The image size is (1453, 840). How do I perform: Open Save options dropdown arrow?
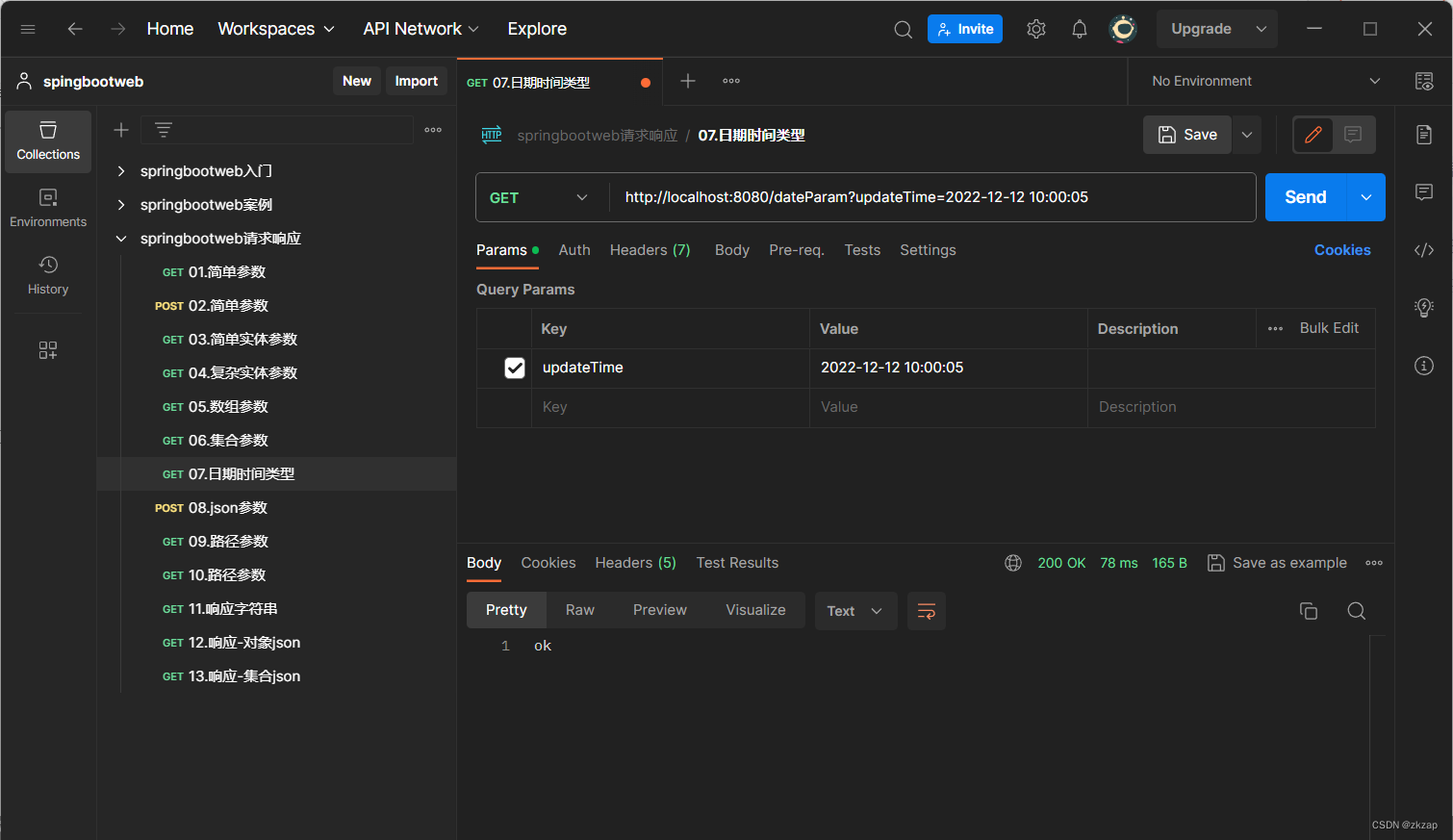click(x=1247, y=135)
